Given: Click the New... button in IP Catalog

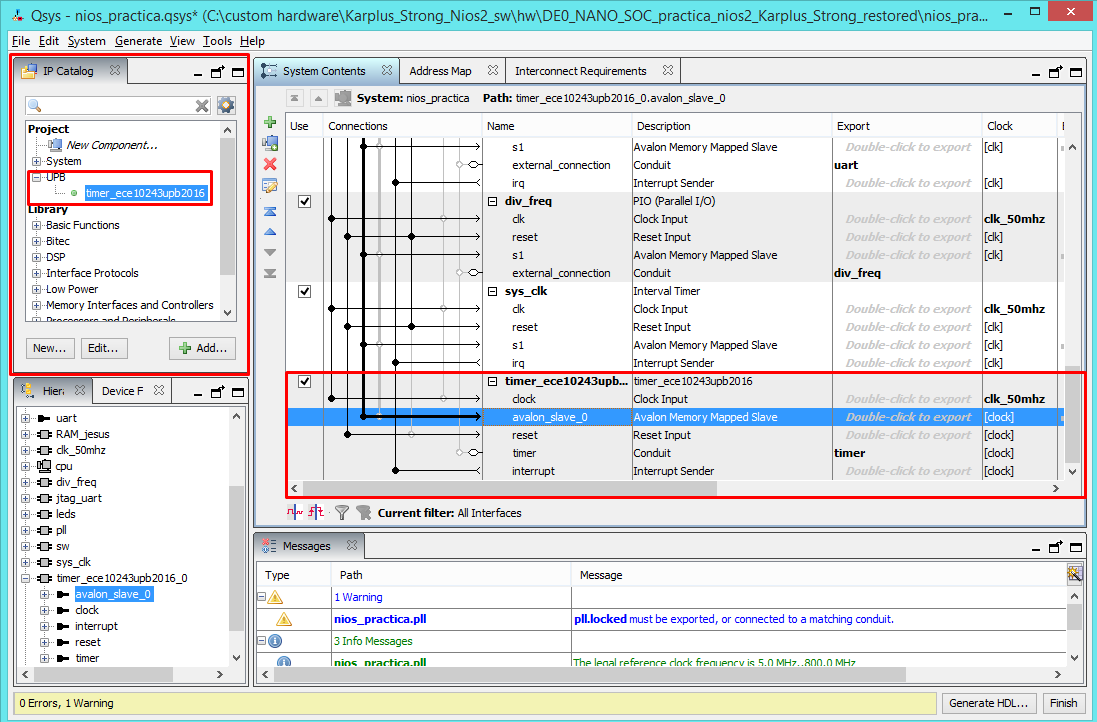Looking at the screenshot, I should pos(49,348).
